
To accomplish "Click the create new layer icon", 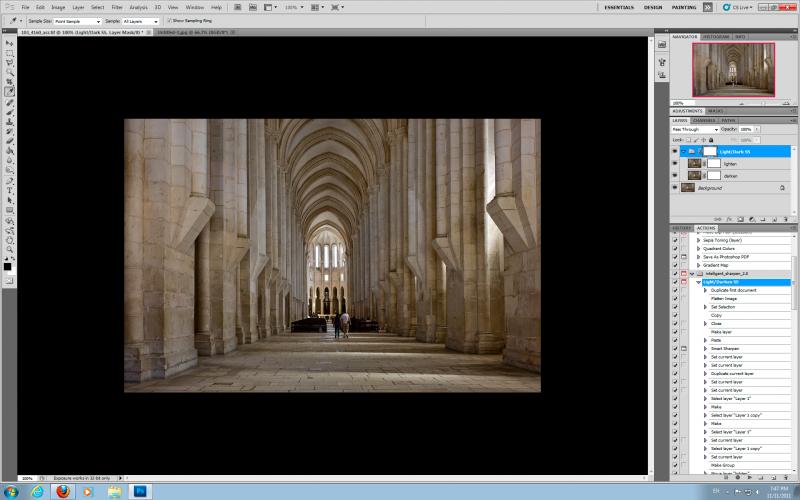I will coord(774,219).
